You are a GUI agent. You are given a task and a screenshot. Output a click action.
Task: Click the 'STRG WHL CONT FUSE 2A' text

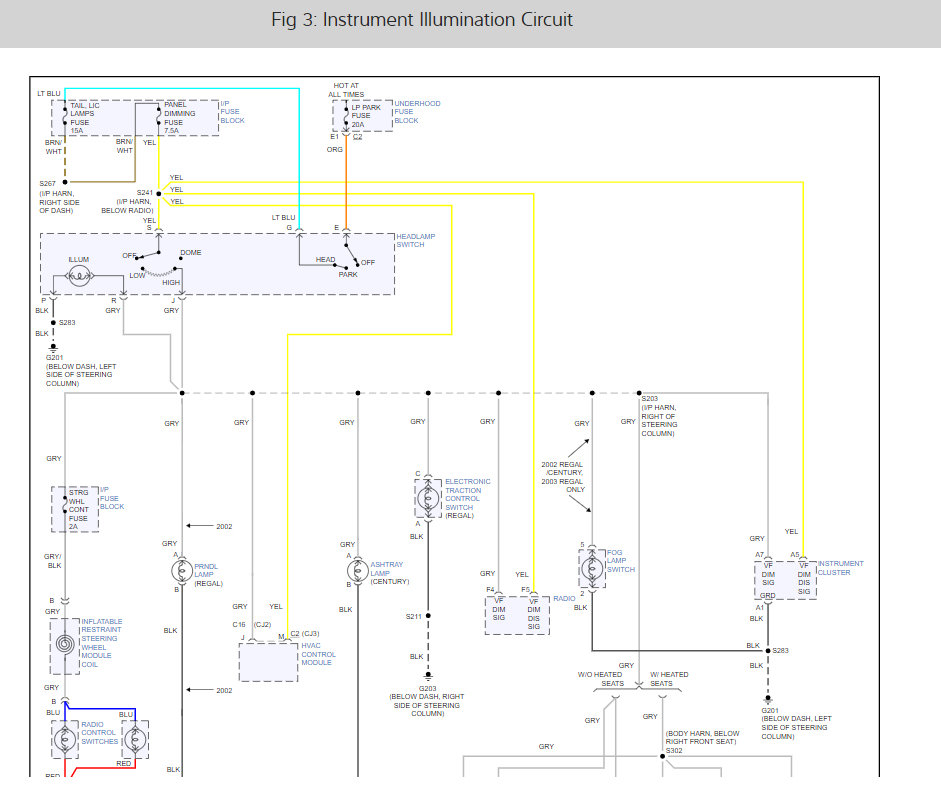[x=78, y=509]
